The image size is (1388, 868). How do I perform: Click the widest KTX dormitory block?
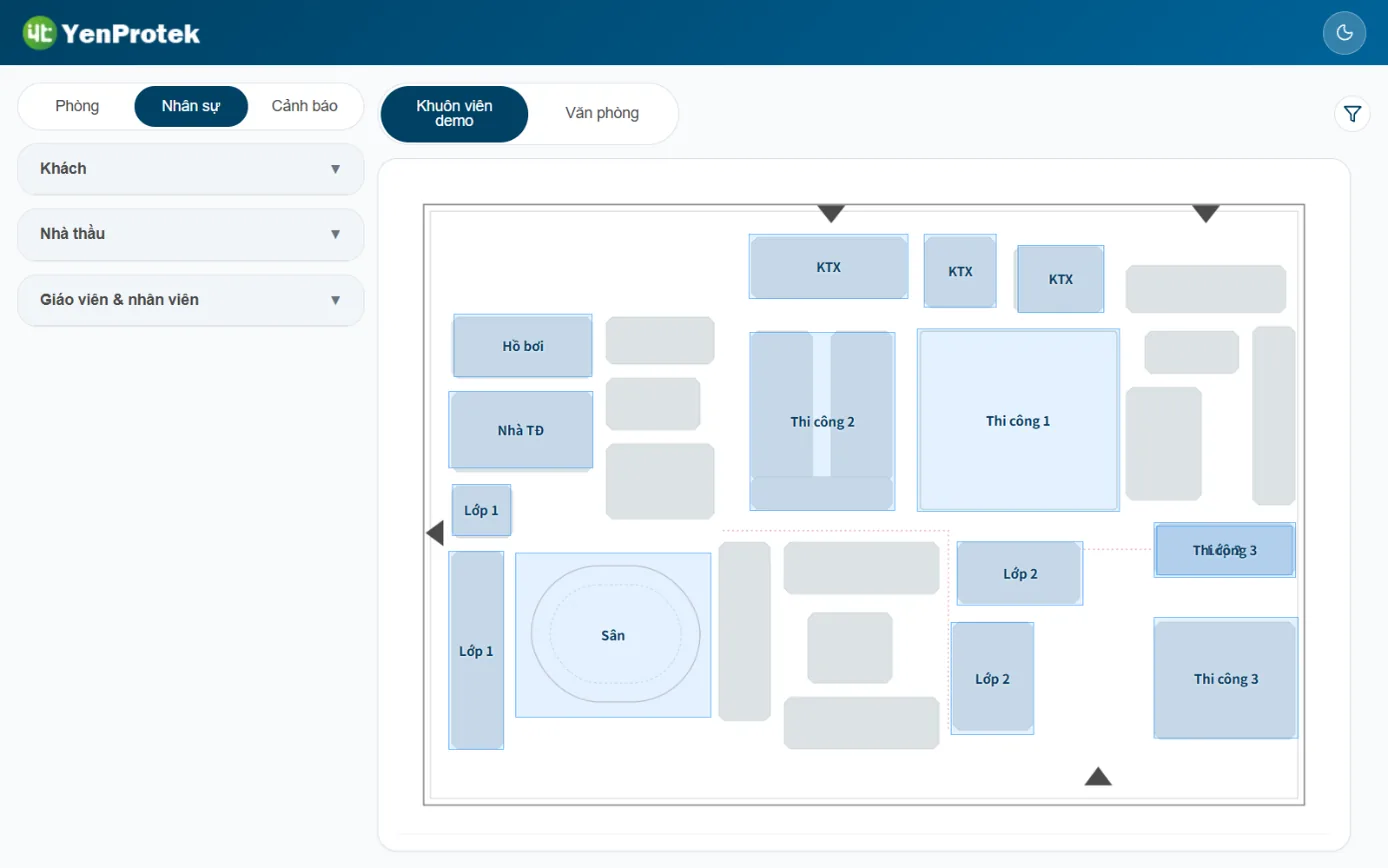tap(829, 267)
